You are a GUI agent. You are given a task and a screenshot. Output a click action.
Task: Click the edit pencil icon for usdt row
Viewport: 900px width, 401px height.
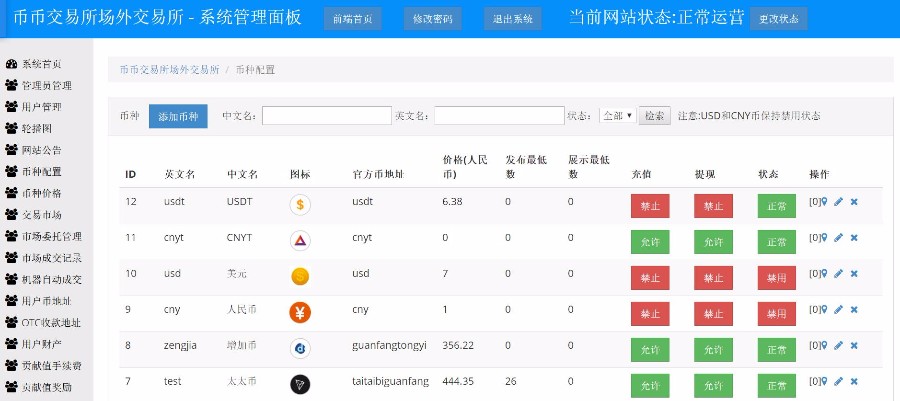838,202
